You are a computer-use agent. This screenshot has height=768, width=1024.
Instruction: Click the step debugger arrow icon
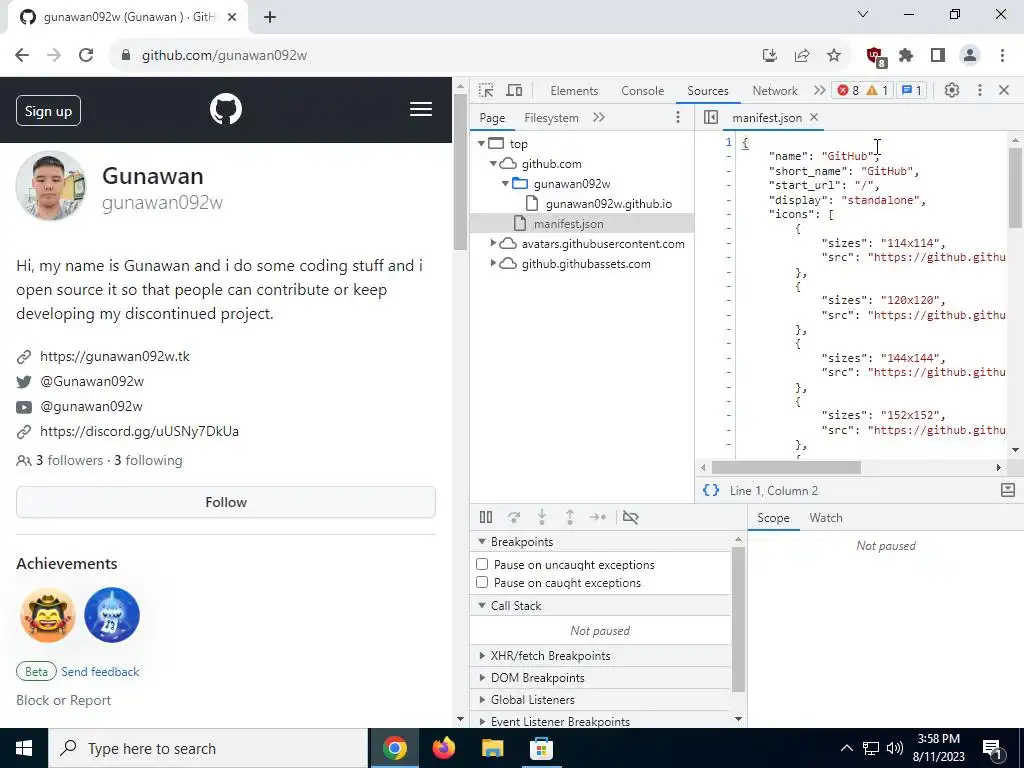pyautogui.click(x=598, y=517)
